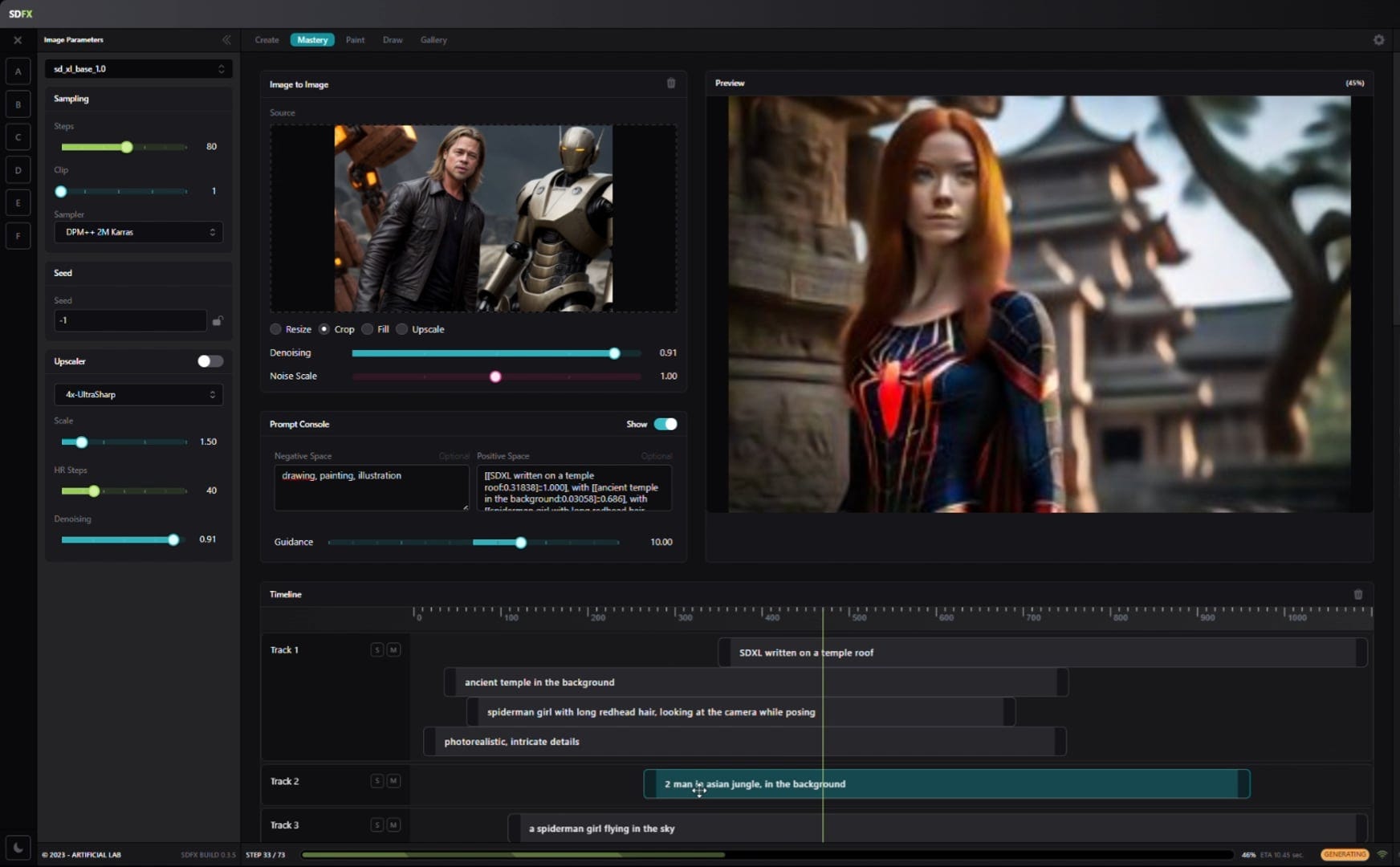This screenshot has height=867, width=1400.
Task: Enable the Upscaler toggle switch
Action: pos(210,361)
